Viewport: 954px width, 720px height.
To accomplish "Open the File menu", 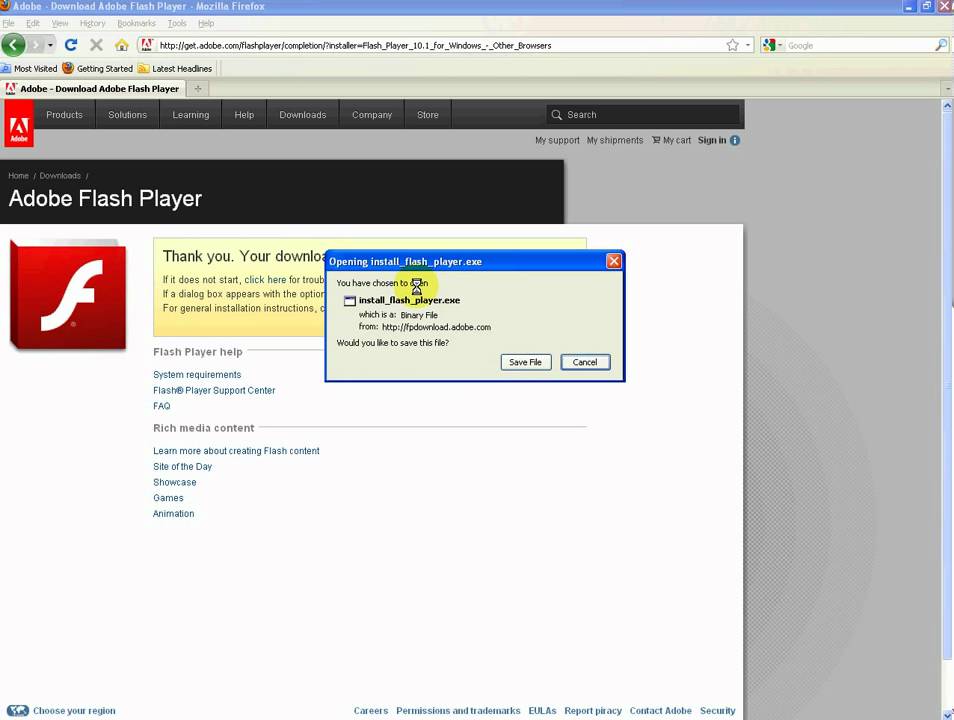I will point(9,23).
